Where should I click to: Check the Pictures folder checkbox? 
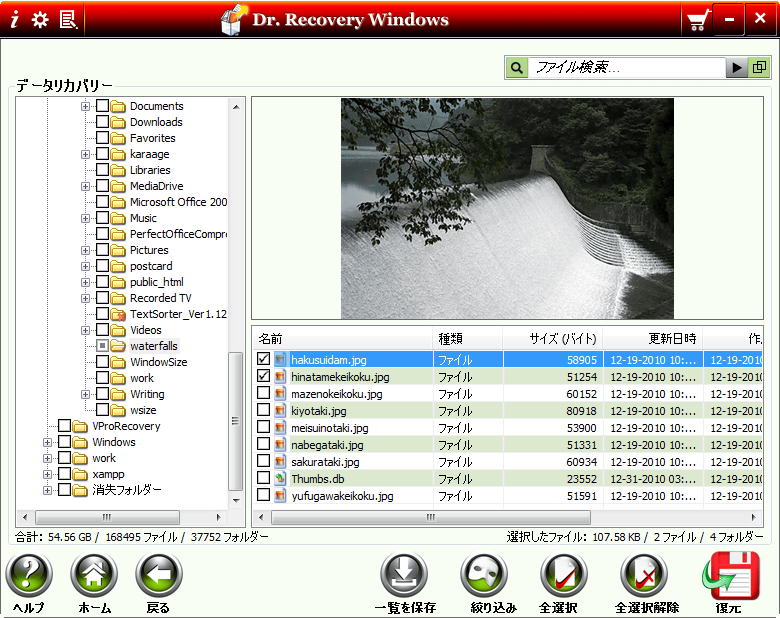pyautogui.click(x=102, y=249)
